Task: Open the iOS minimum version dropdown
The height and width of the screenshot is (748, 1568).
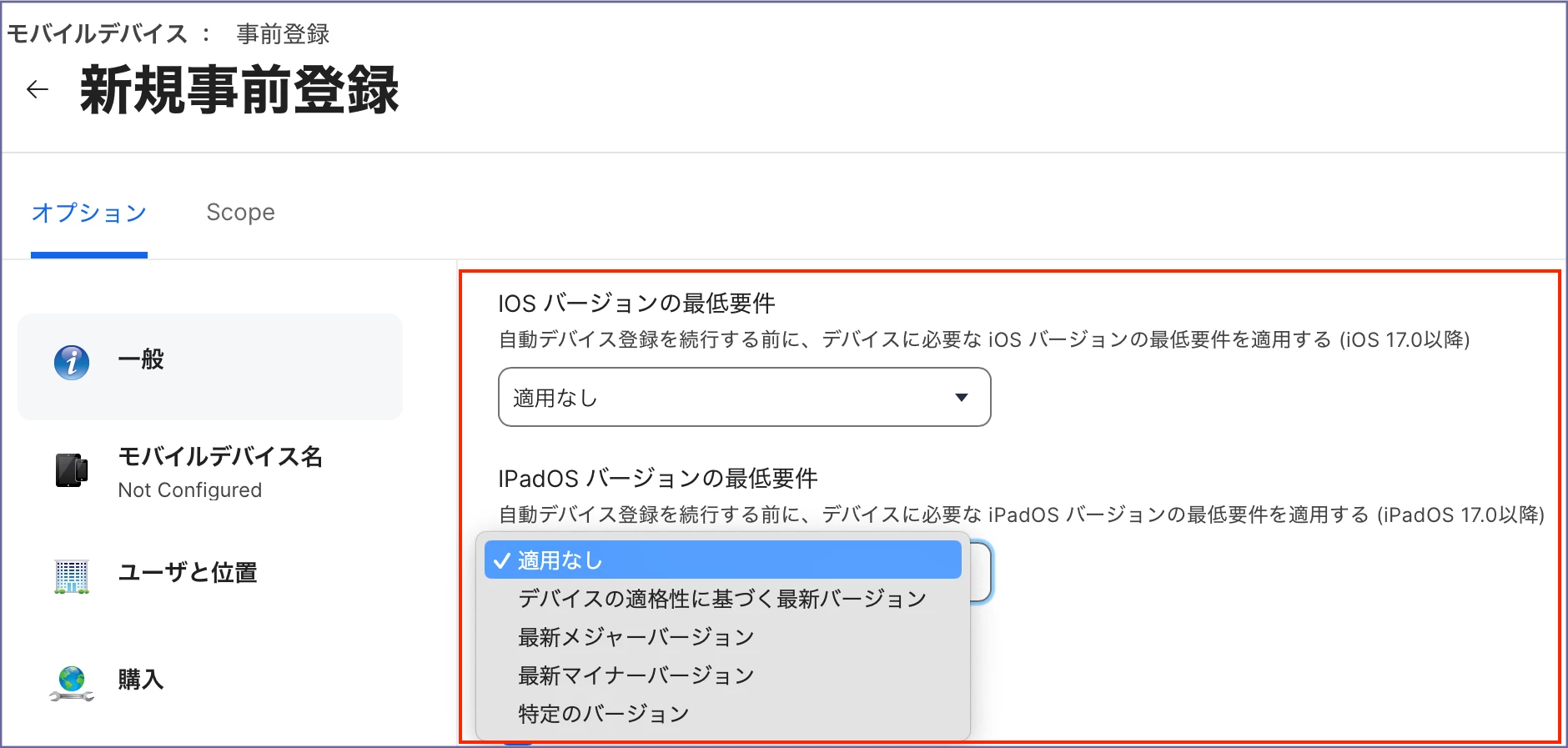Action: click(744, 397)
